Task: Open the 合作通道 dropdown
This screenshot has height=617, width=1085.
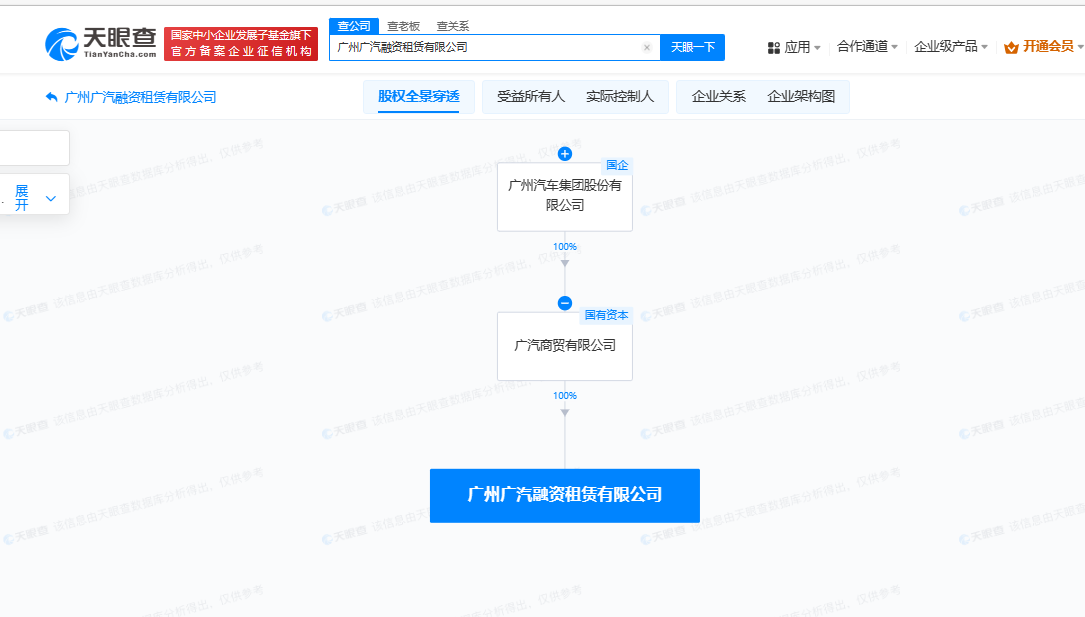Action: (867, 47)
